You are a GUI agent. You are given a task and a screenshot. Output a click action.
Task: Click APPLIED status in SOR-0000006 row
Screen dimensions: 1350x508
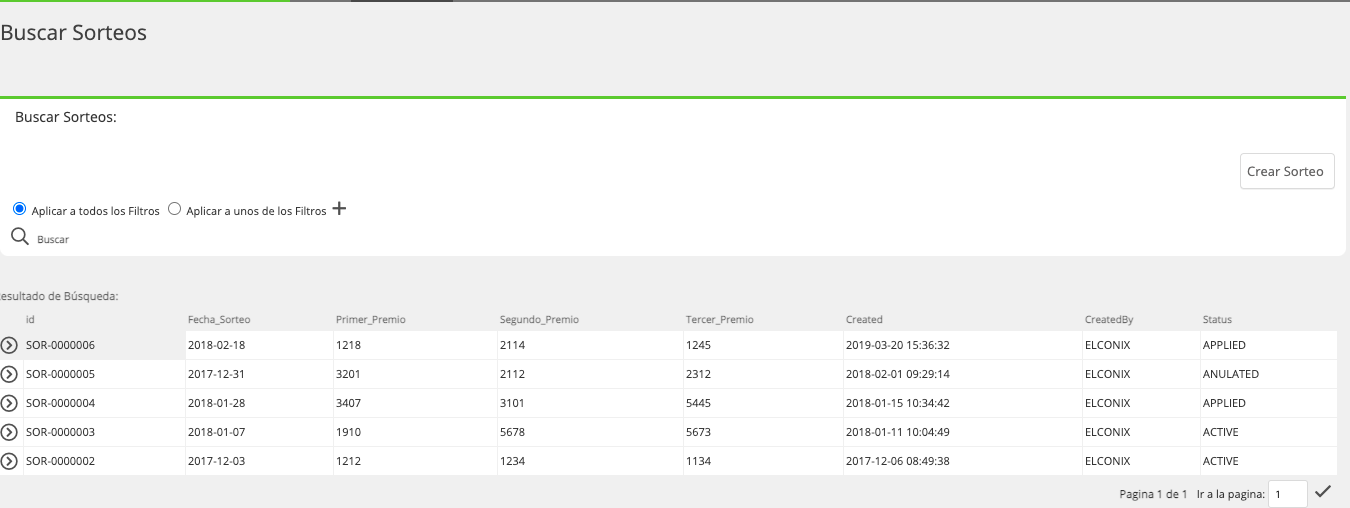(x=1224, y=345)
